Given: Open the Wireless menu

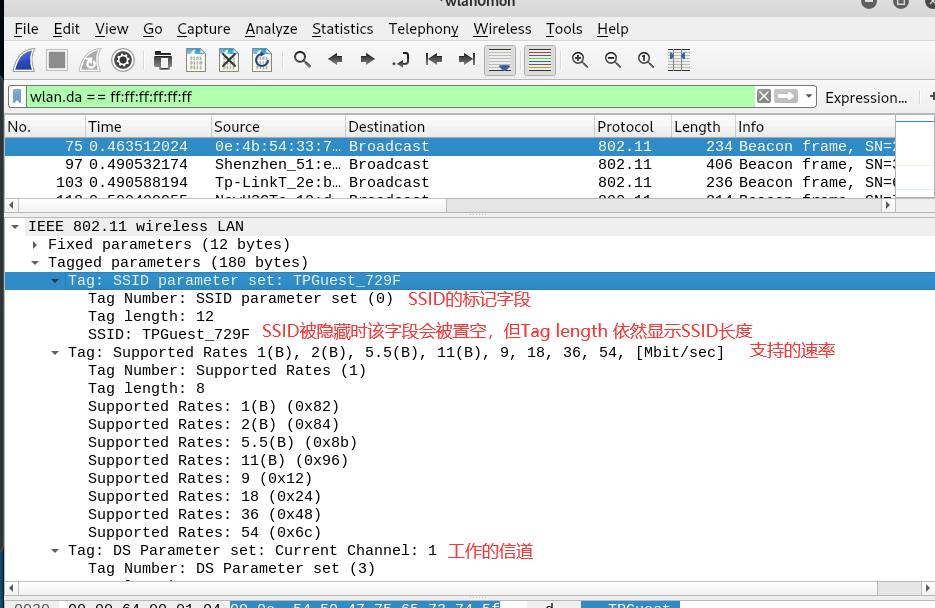Looking at the screenshot, I should 502,29.
